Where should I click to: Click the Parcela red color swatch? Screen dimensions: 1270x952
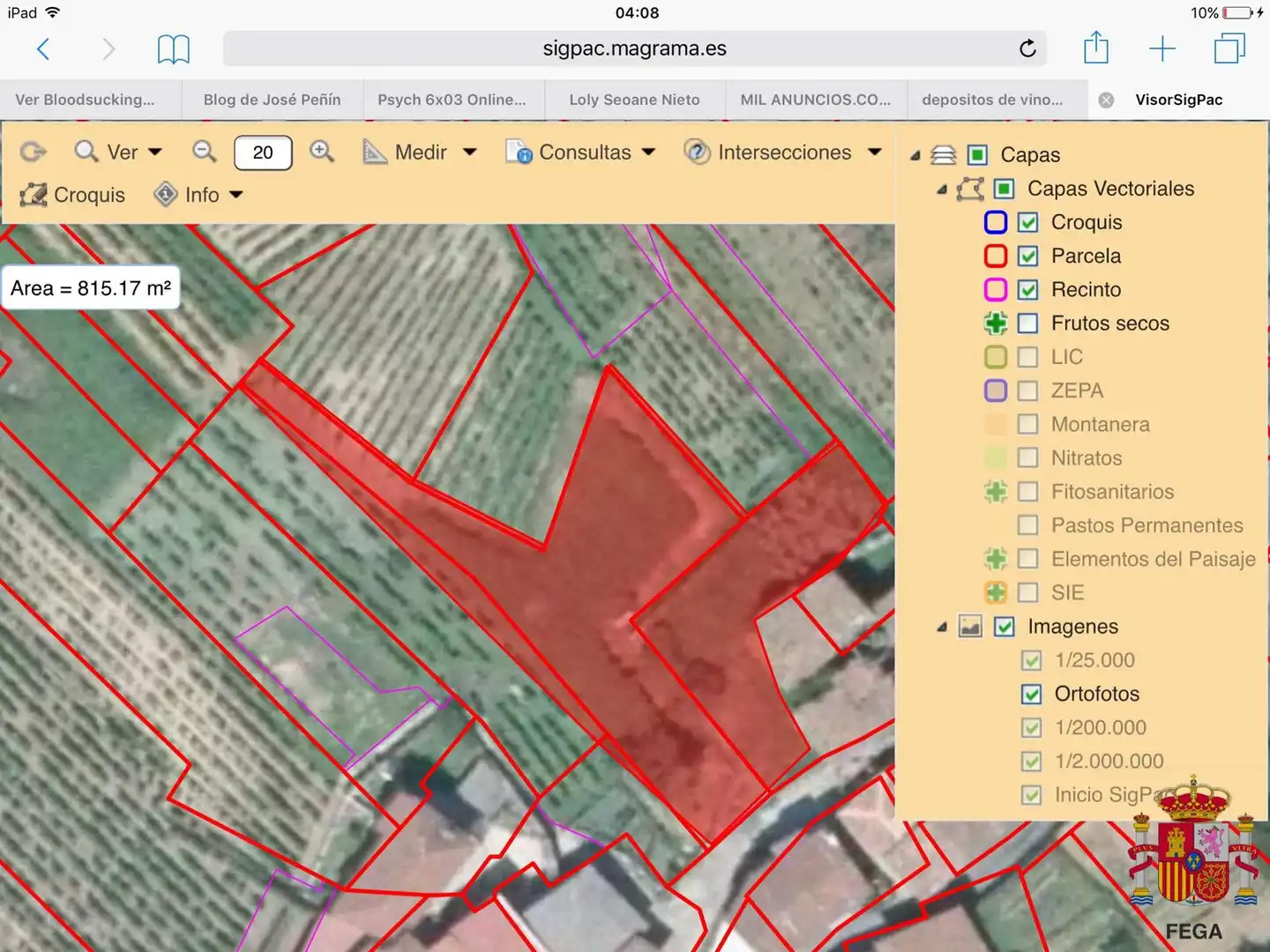click(996, 256)
